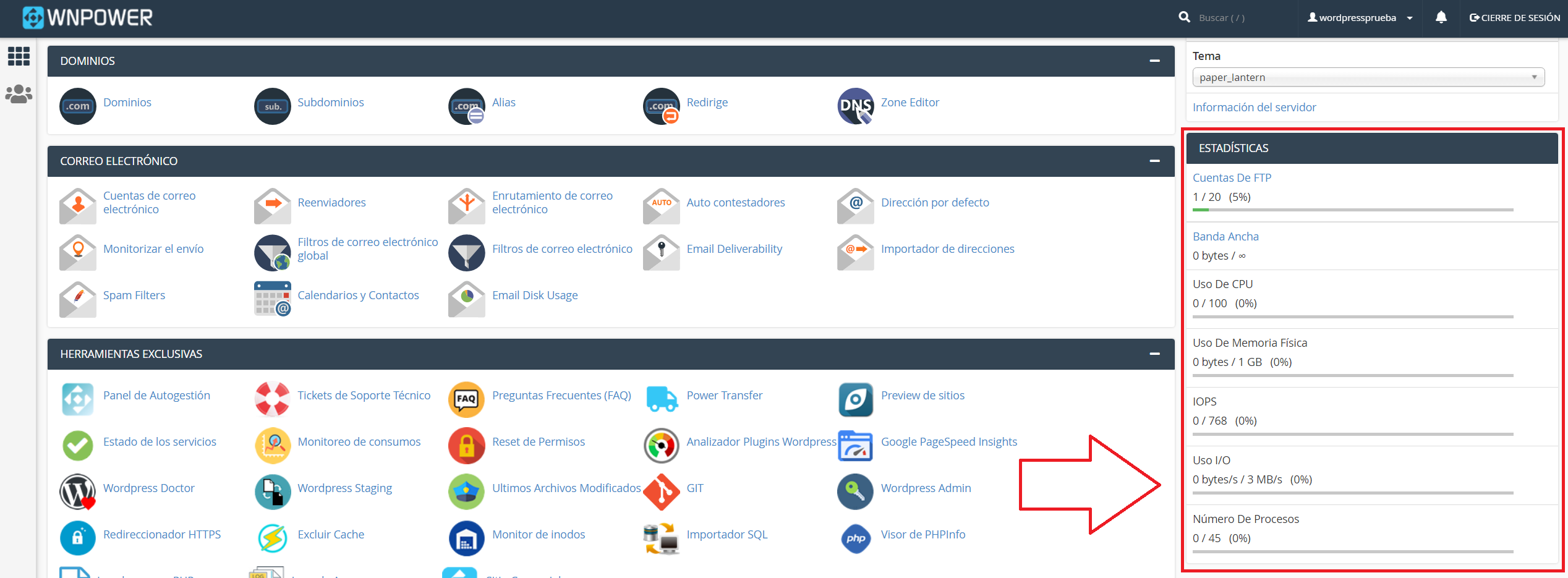This screenshot has height=578, width=1568.
Task: Open the Panel de Autogestión icon
Action: (x=78, y=399)
